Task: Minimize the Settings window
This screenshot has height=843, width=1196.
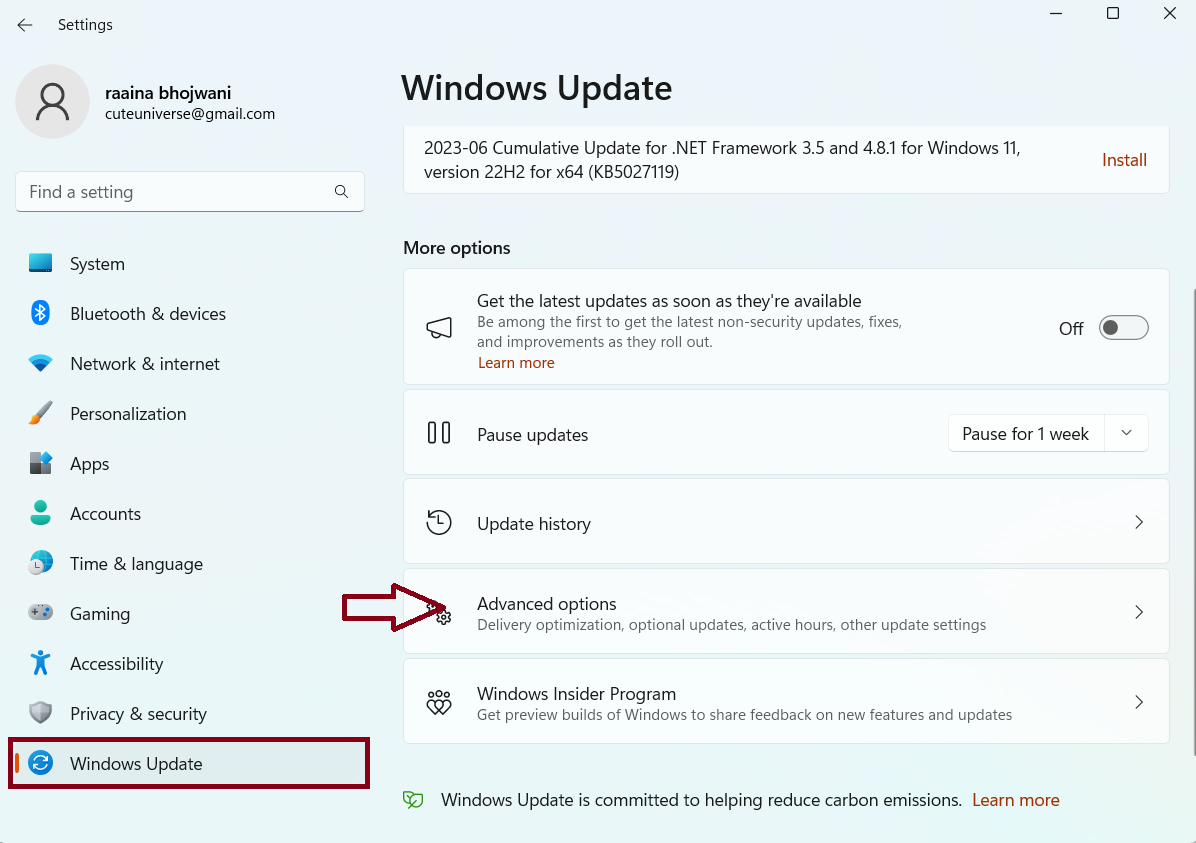Action: [1056, 14]
